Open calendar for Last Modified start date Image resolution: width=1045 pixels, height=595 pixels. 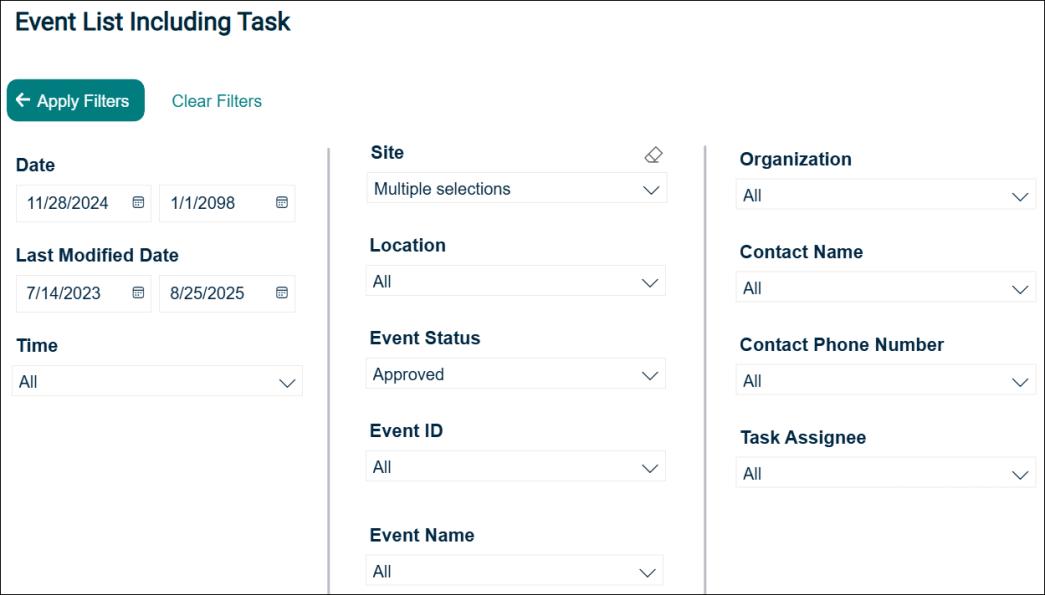coord(138,293)
